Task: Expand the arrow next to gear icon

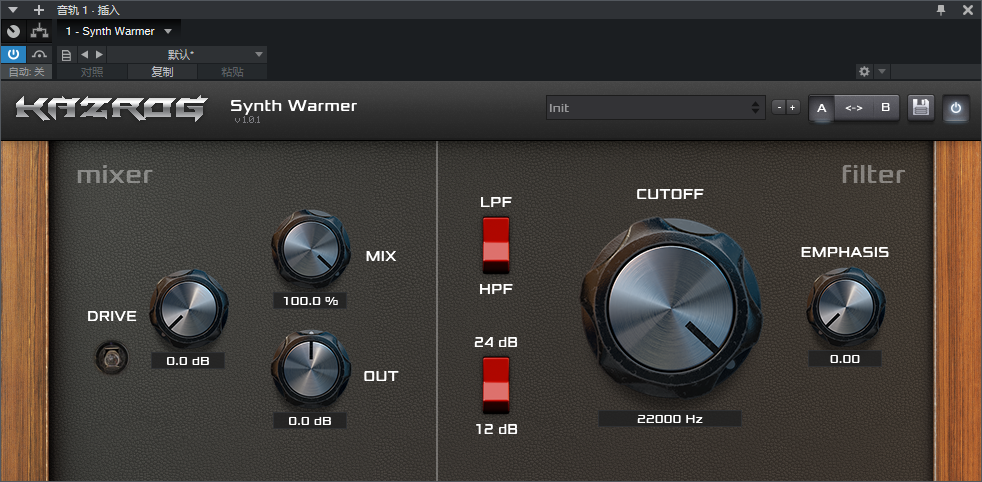Action: point(882,71)
